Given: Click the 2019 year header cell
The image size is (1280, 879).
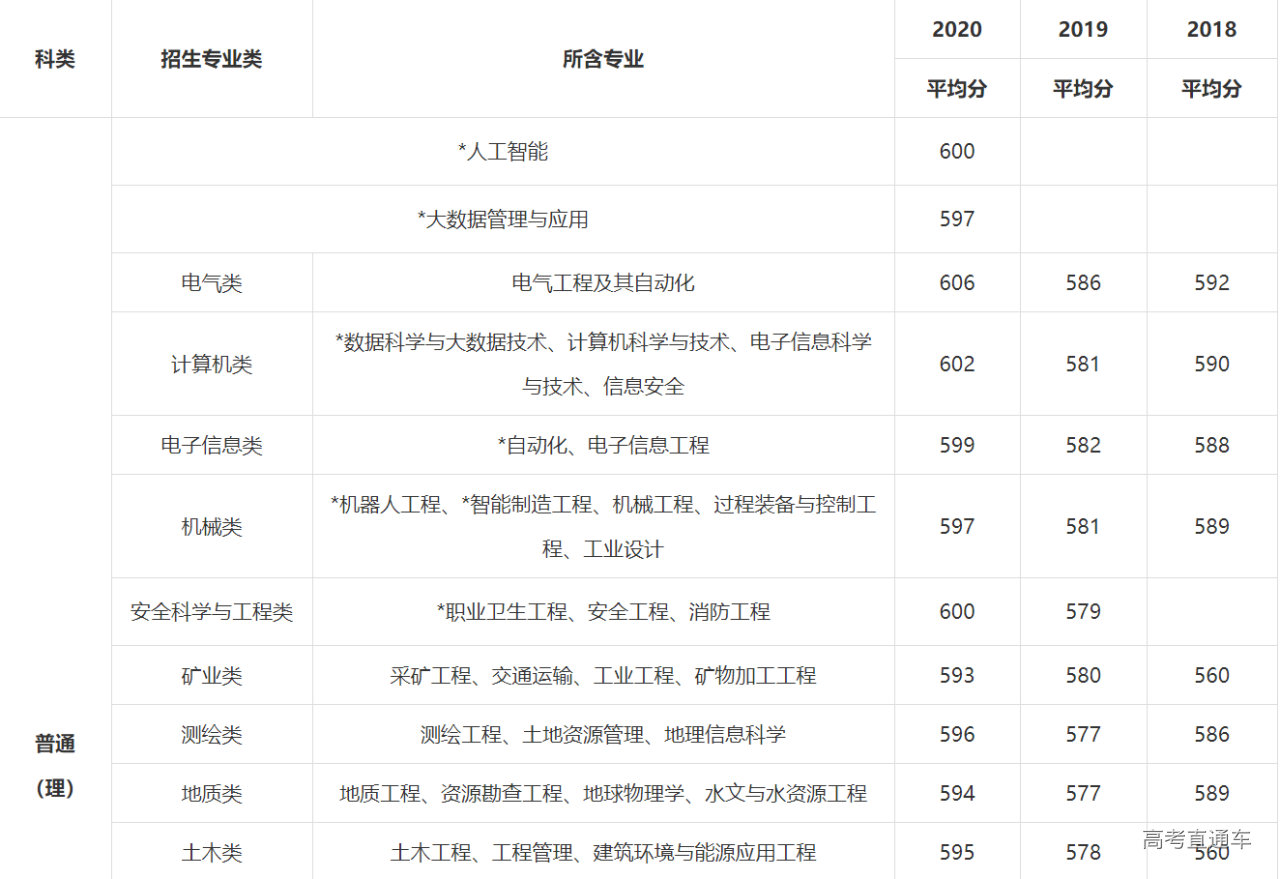Looking at the screenshot, I should (1083, 30).
